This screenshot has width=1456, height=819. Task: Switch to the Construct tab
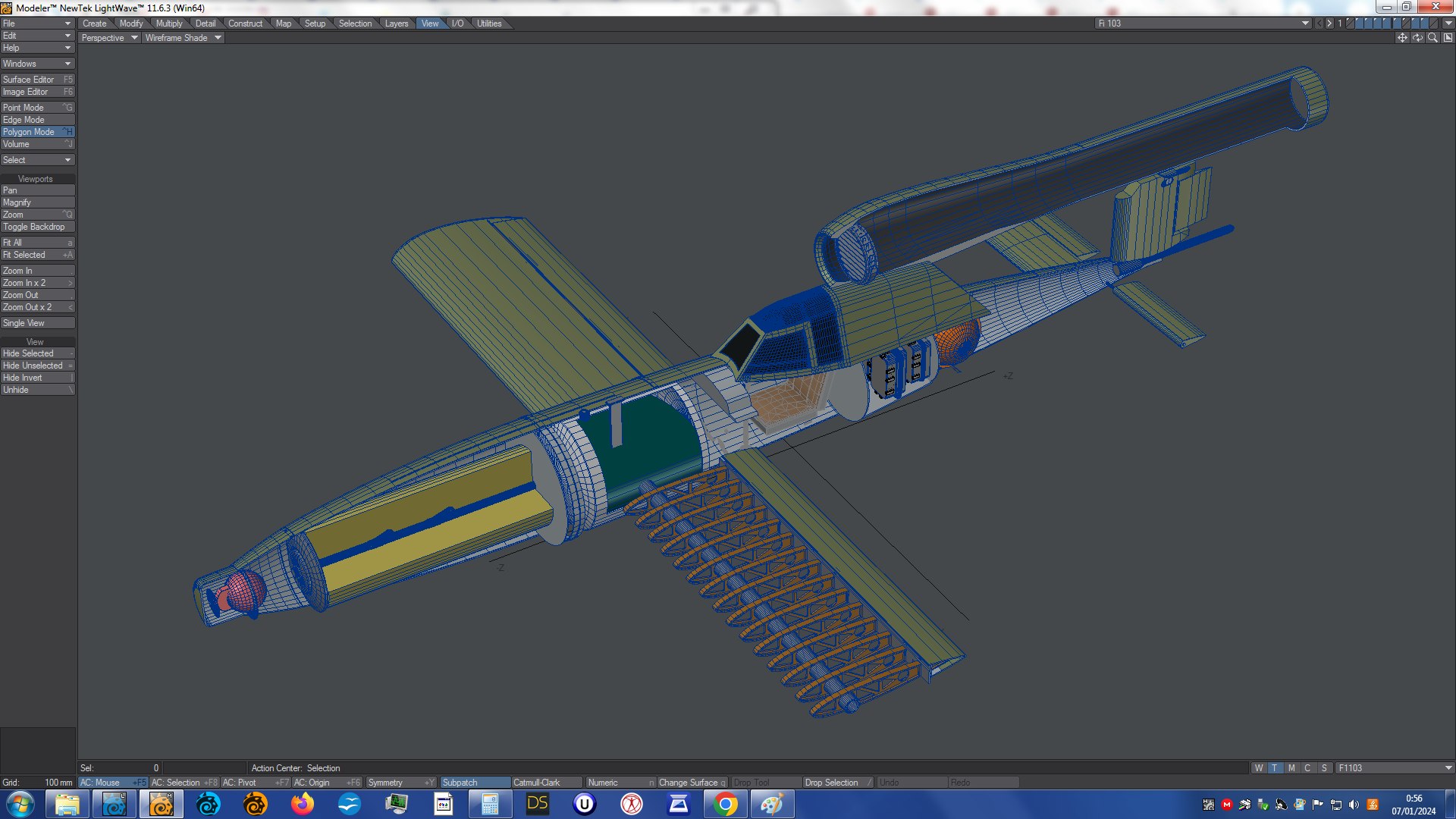(245, 24)
